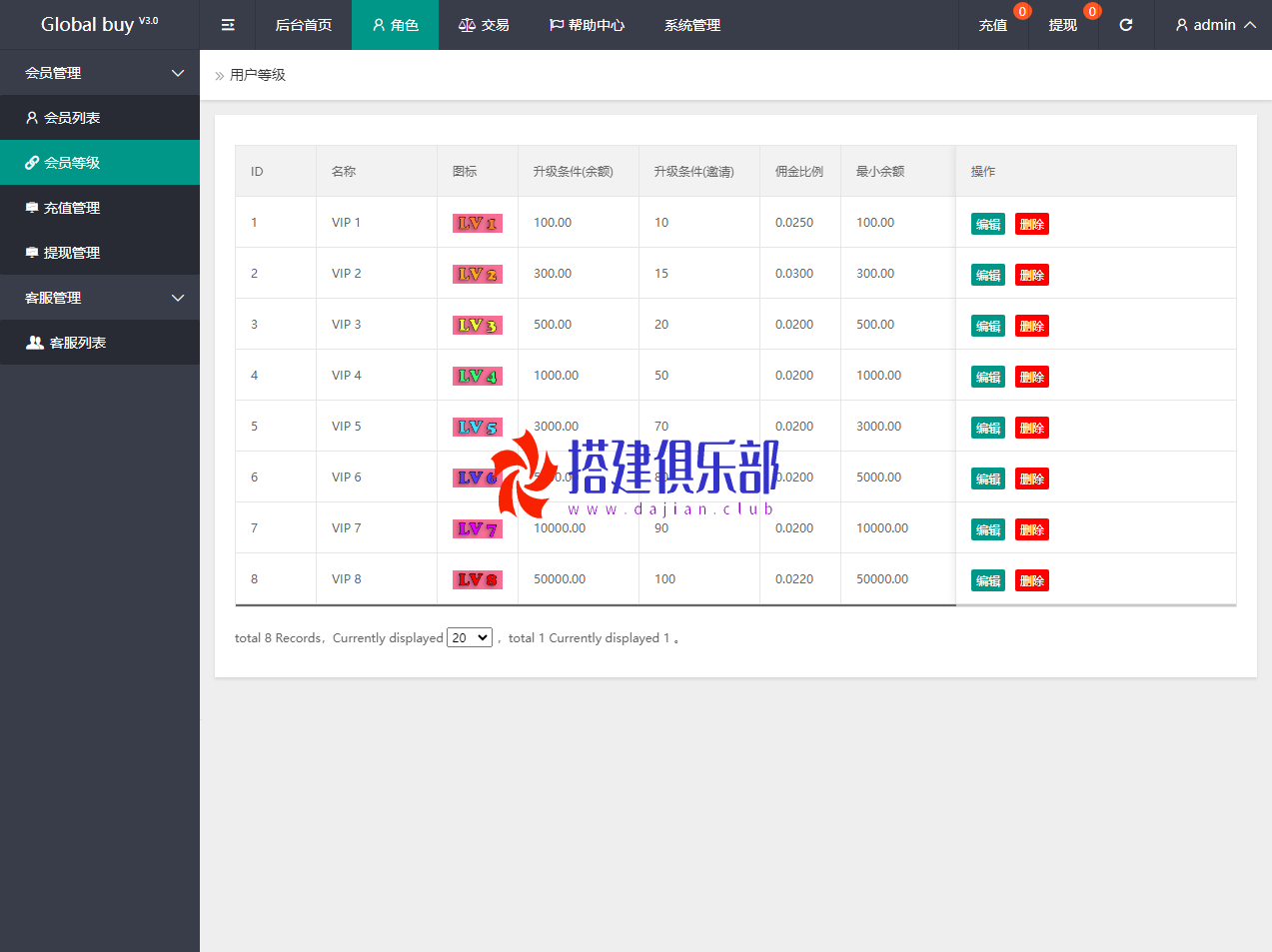Screen dimensions: 1272x952
Task: Edit the VIP 3 row
Action: (x=988, y=326)
